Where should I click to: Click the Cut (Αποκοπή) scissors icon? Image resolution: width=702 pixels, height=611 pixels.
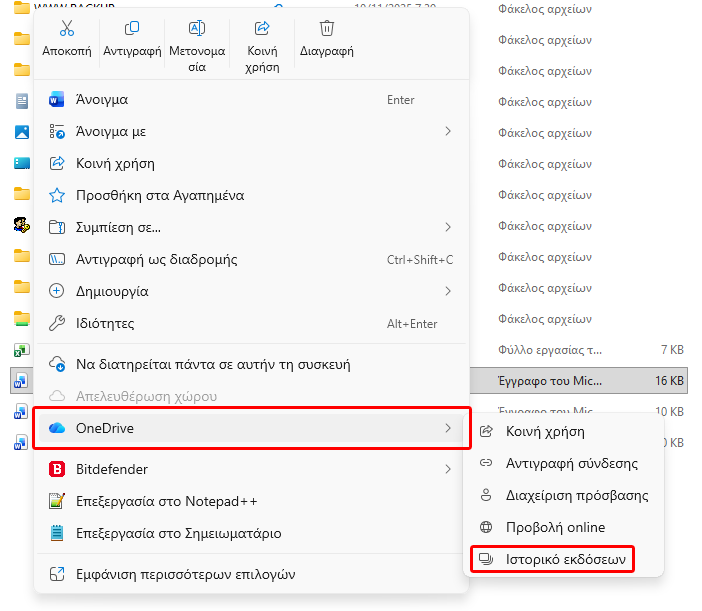tap(67, 29)
